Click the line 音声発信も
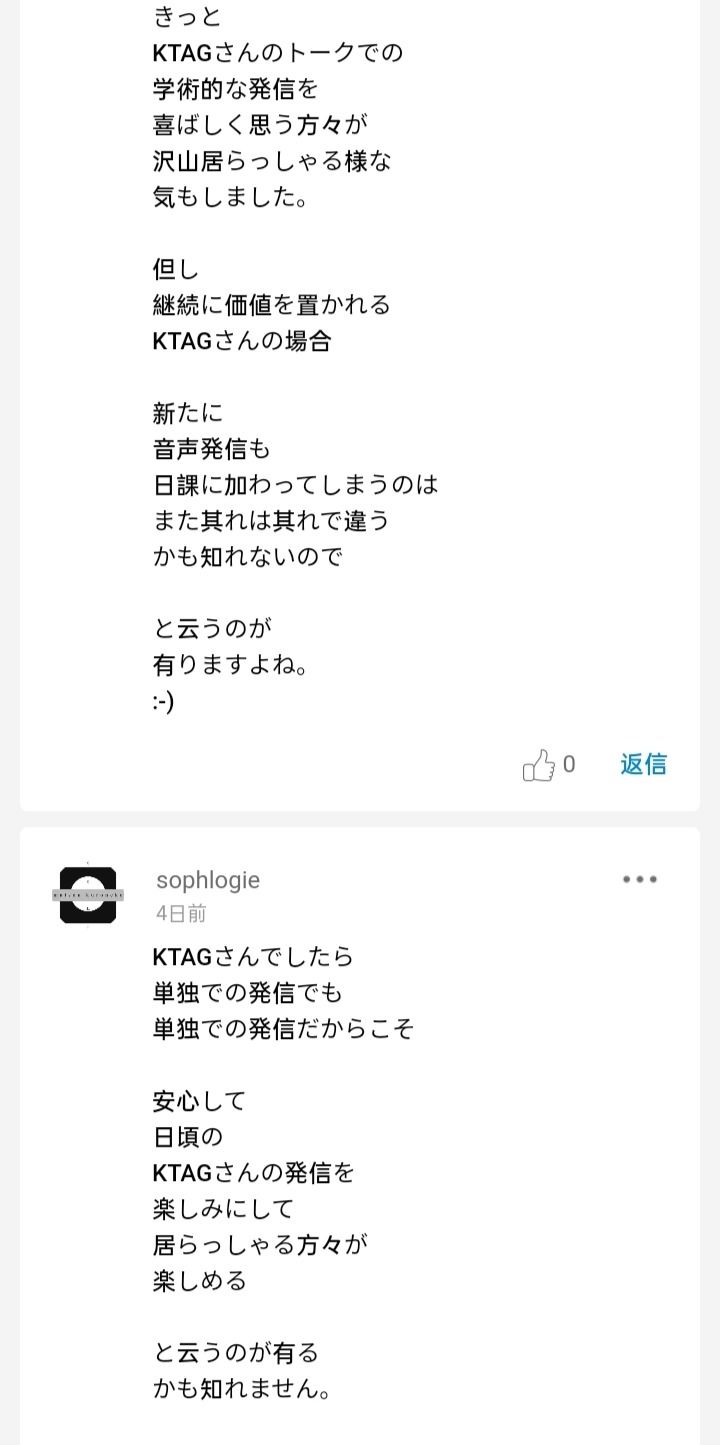The width and height of the screenshot is (720, 1445). [x=211, y=449]
